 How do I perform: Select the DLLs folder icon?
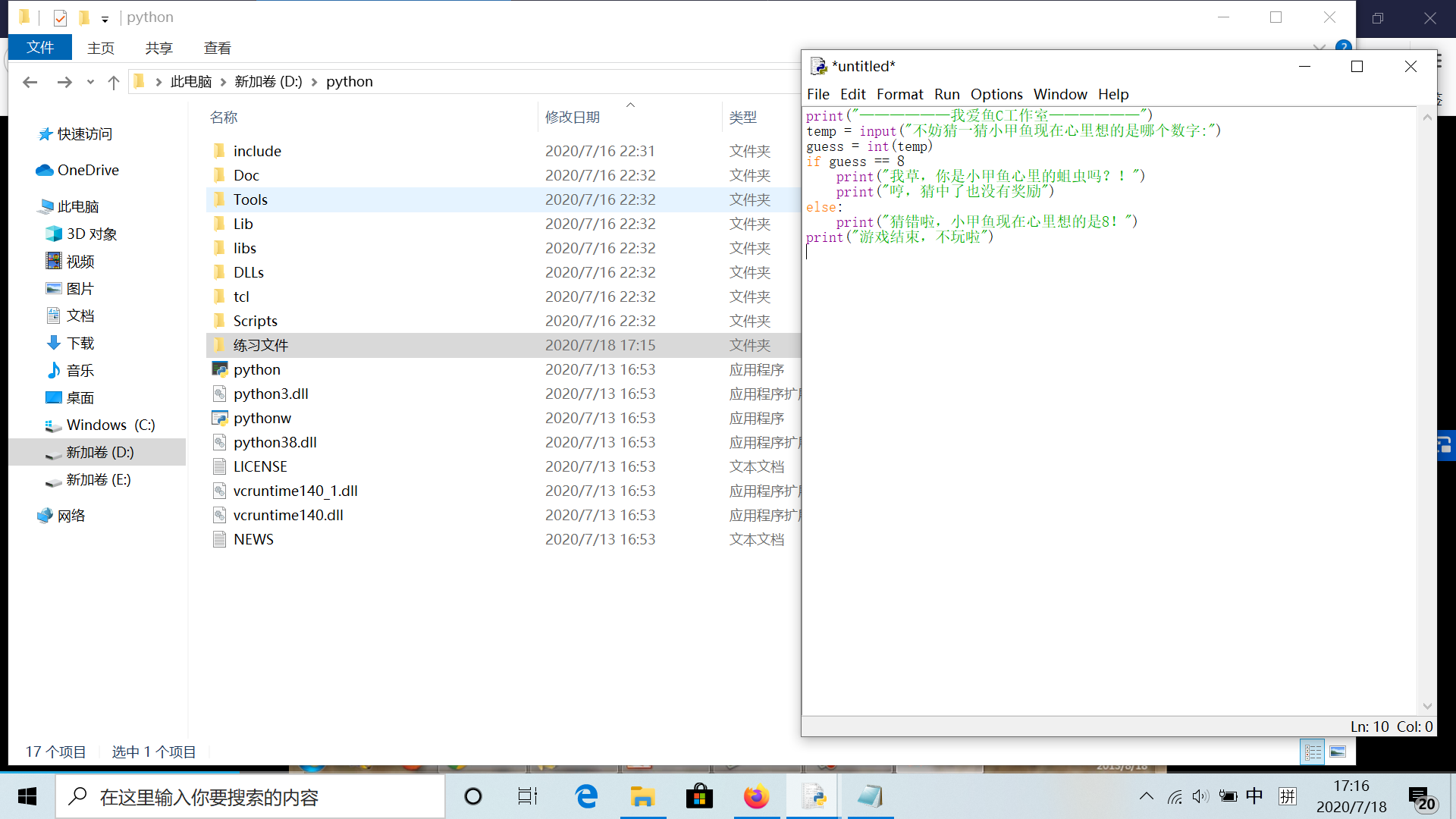219,272
